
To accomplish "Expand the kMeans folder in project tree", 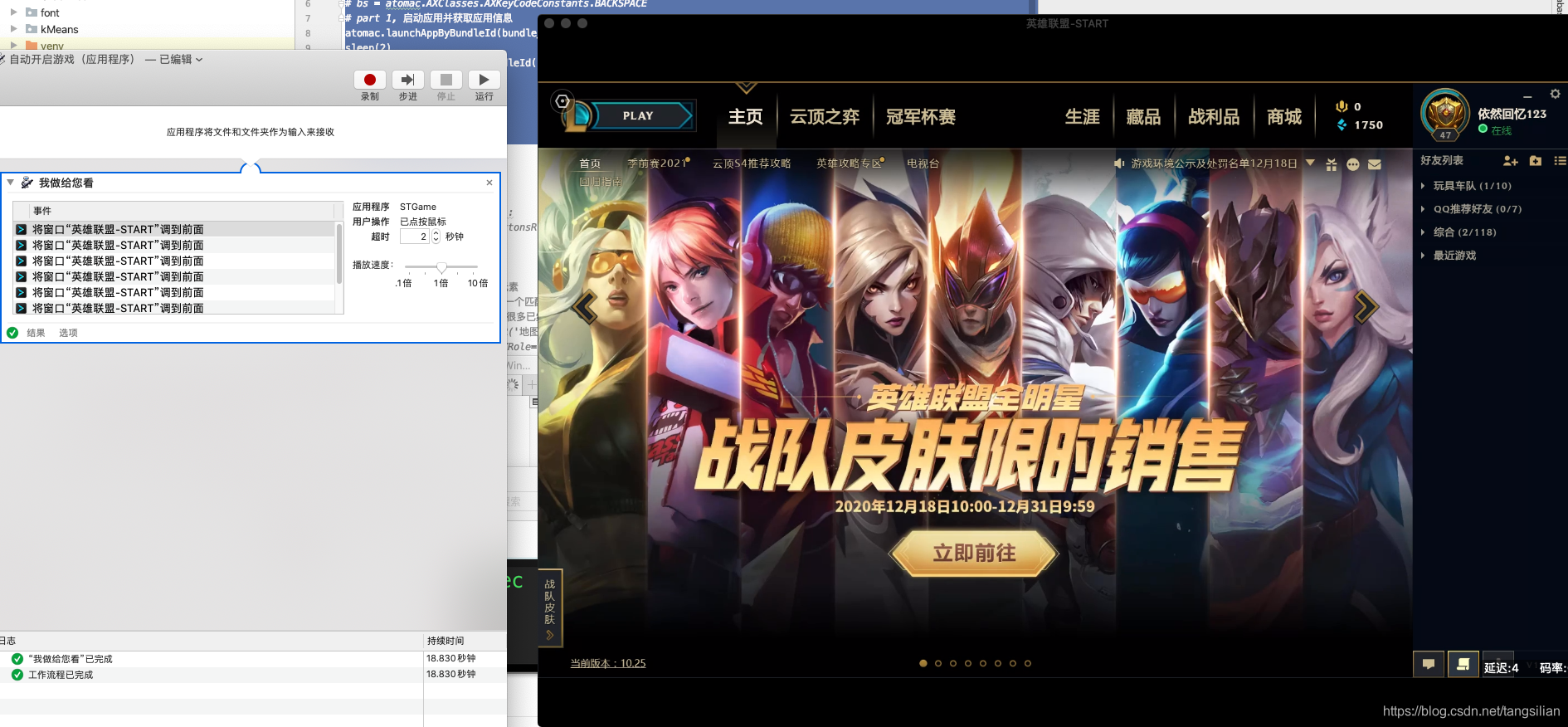I will click(x=13, y=29).
